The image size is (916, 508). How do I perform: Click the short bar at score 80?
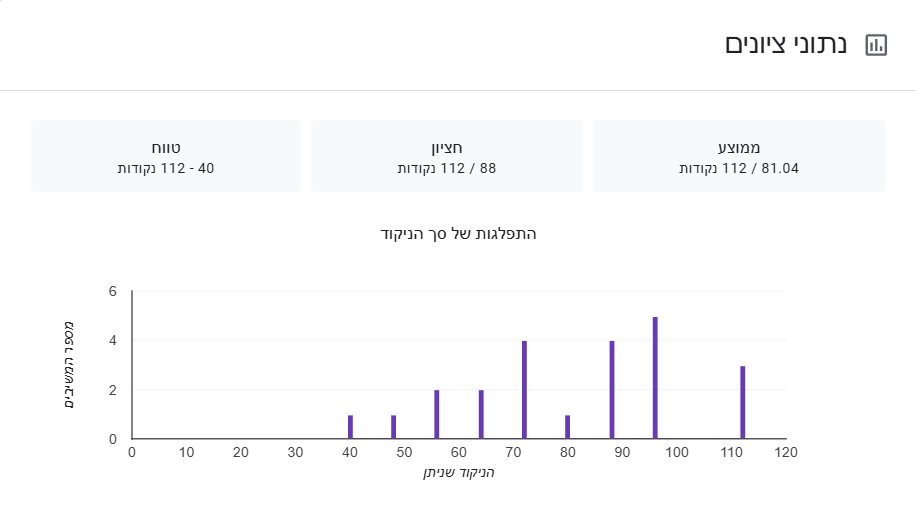[568, 427]
